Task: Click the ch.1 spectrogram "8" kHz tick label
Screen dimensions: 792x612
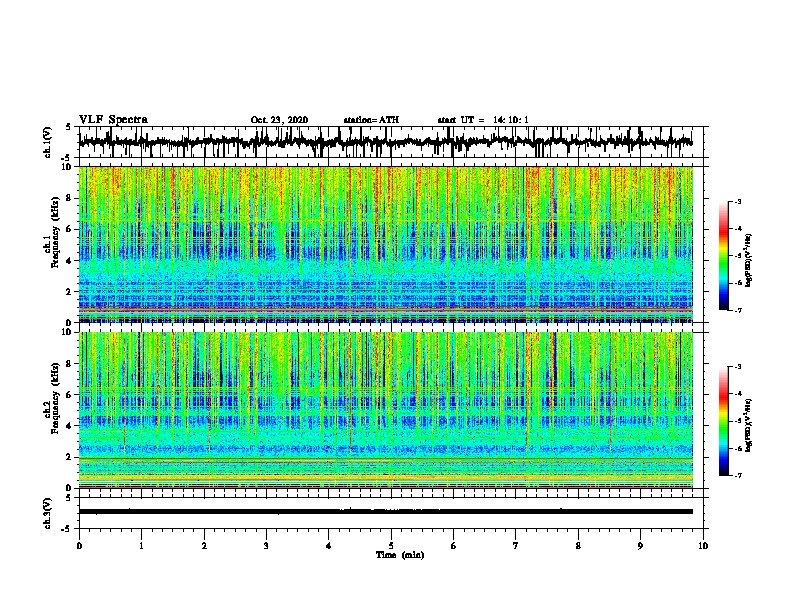Action: coord(69,198)
